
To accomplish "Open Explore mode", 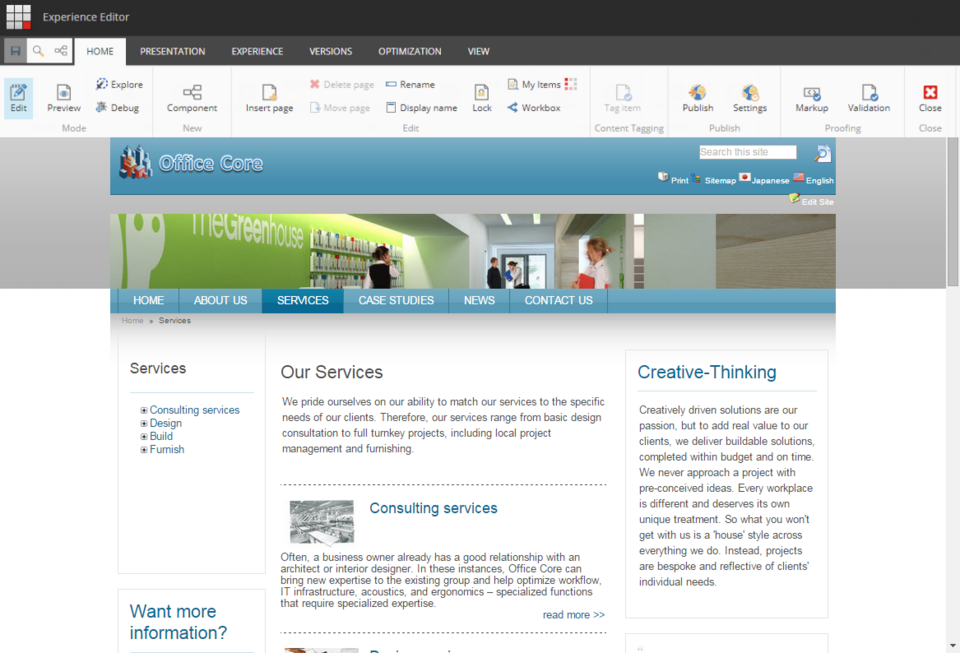I will pyautogui.click(x=119, y=84).
